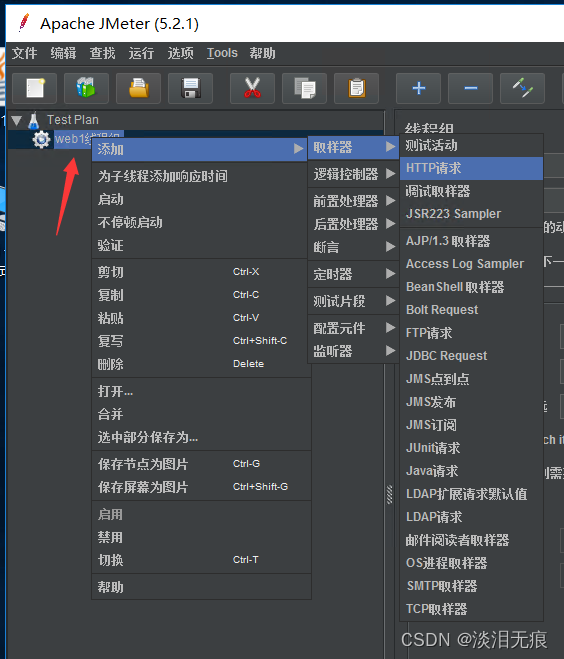Expand the 取样器 submenu
Image resolution: width=564 pixels, height=659 pixels.
(x=353, y=147)
